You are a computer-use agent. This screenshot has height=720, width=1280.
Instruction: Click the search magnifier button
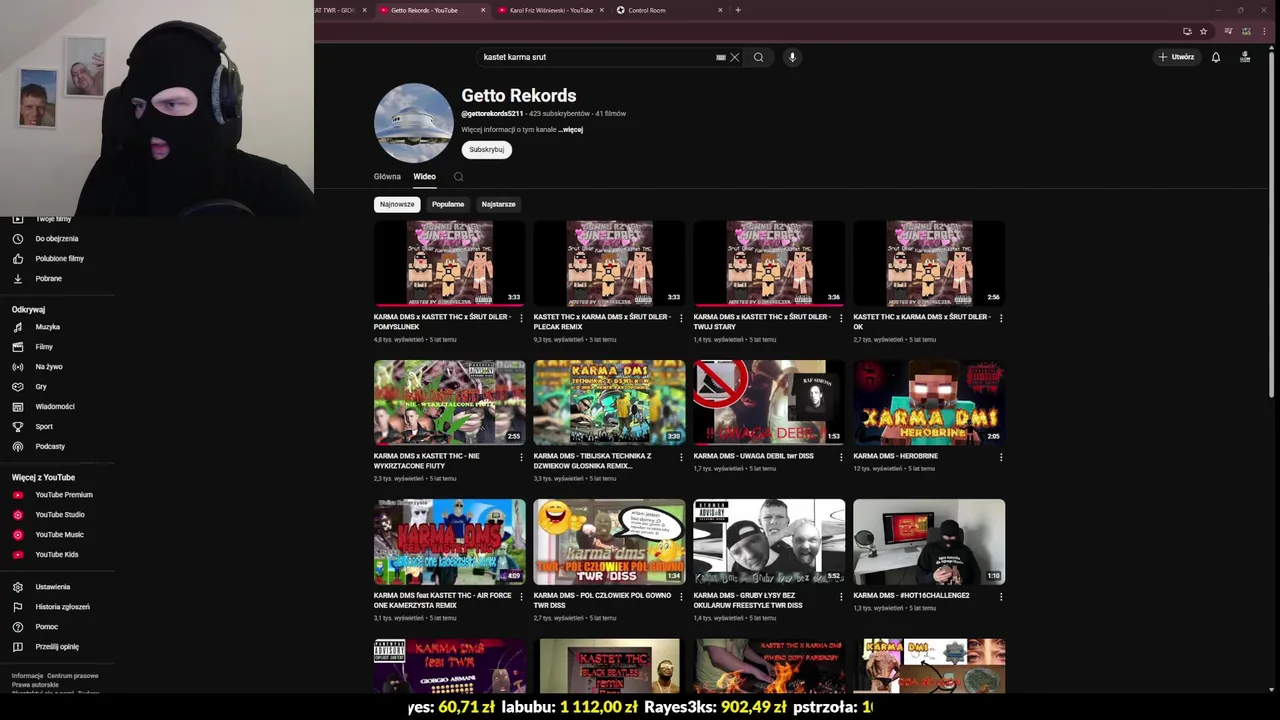[758, 57]
